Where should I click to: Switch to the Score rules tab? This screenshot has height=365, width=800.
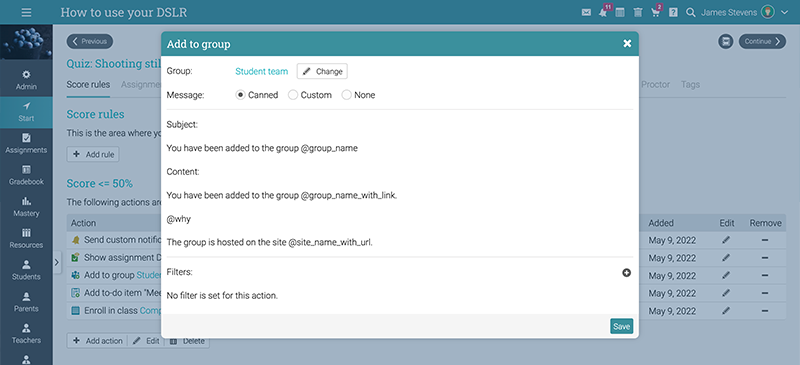point(88,85)
